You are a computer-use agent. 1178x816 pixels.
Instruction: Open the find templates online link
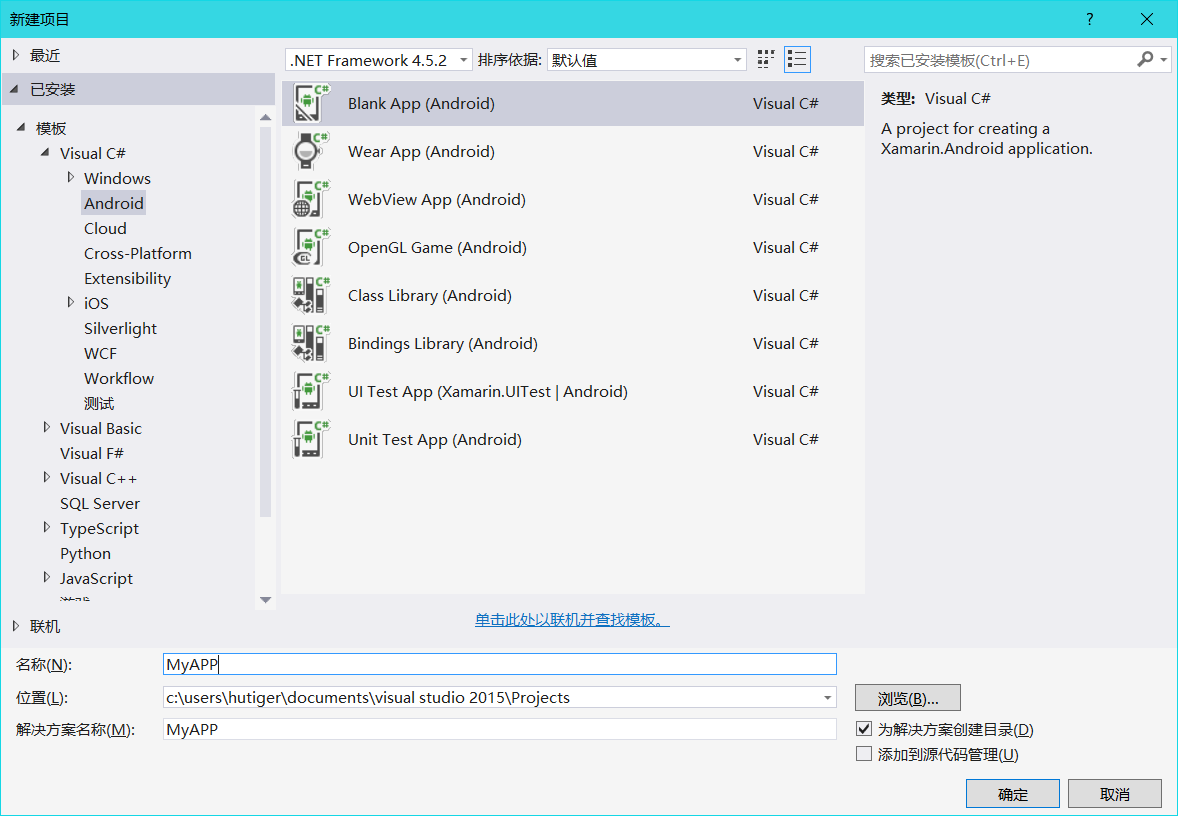[572, 620]
